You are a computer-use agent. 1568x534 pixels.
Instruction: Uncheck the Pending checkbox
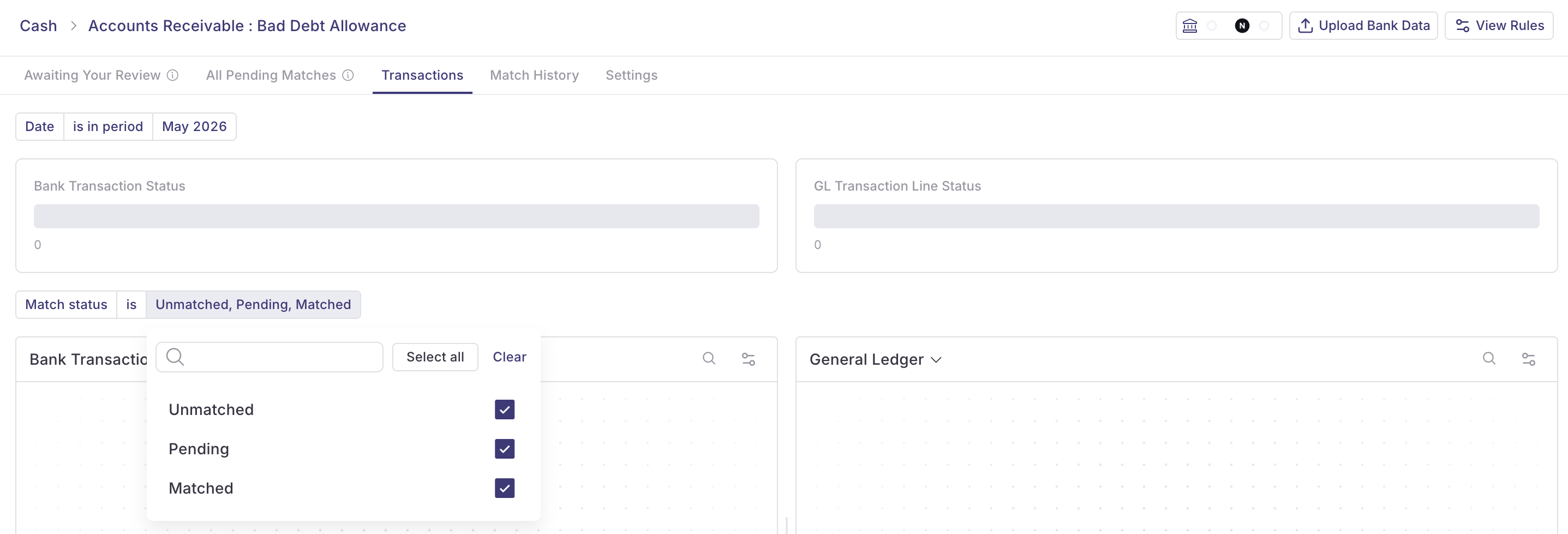[x=505, y=449]
